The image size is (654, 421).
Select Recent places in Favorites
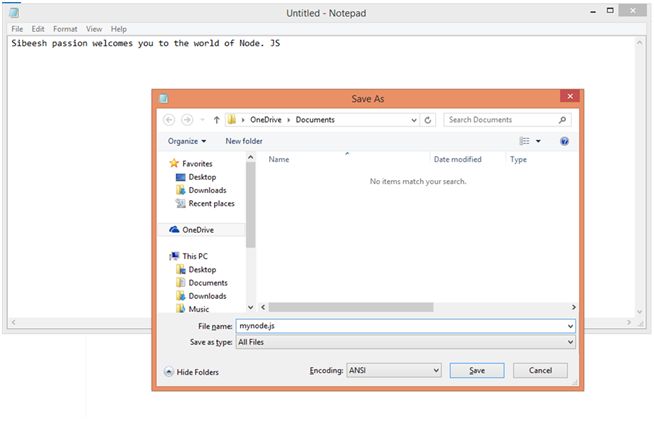click(211, 203)
